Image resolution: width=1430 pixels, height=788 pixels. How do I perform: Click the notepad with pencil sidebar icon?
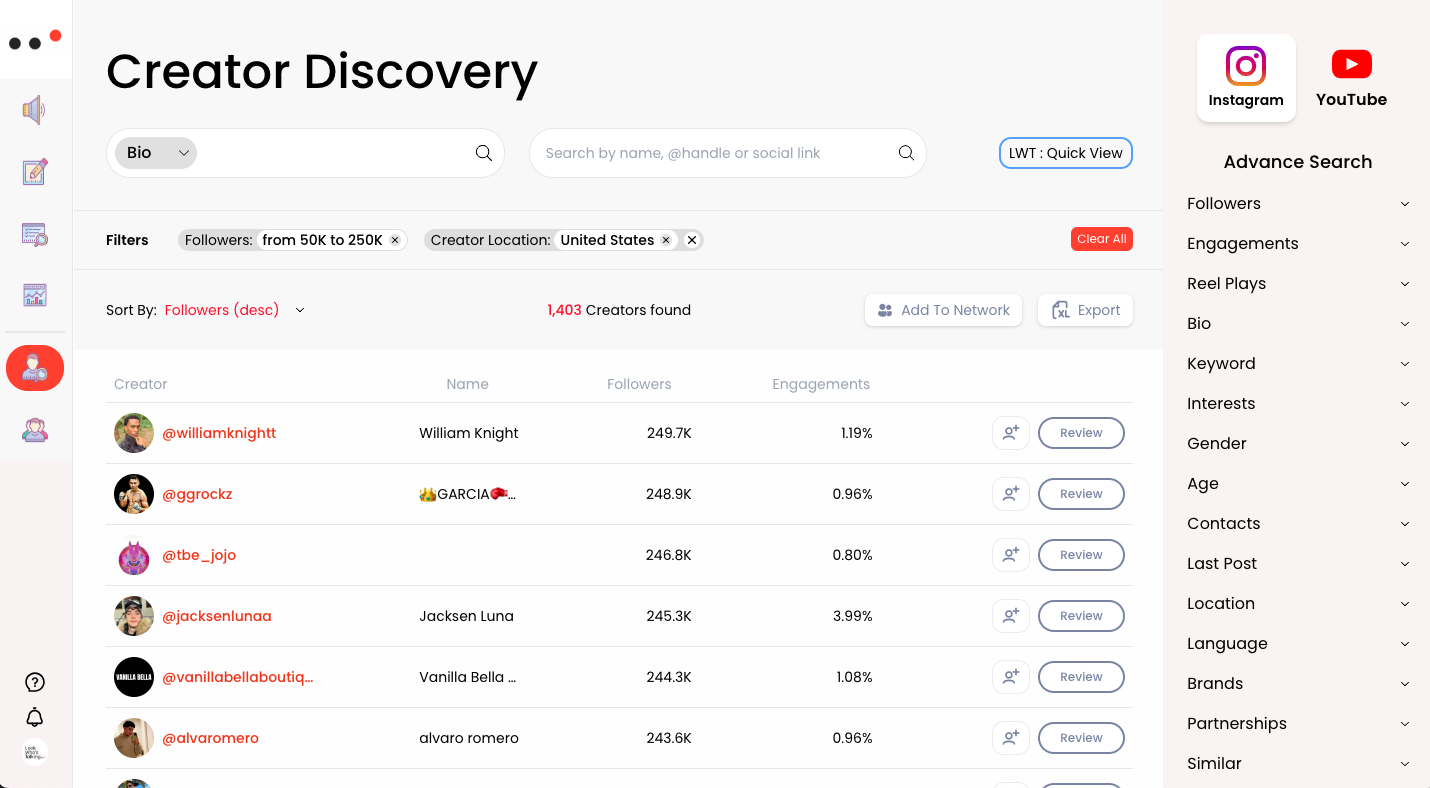(34, 172)
